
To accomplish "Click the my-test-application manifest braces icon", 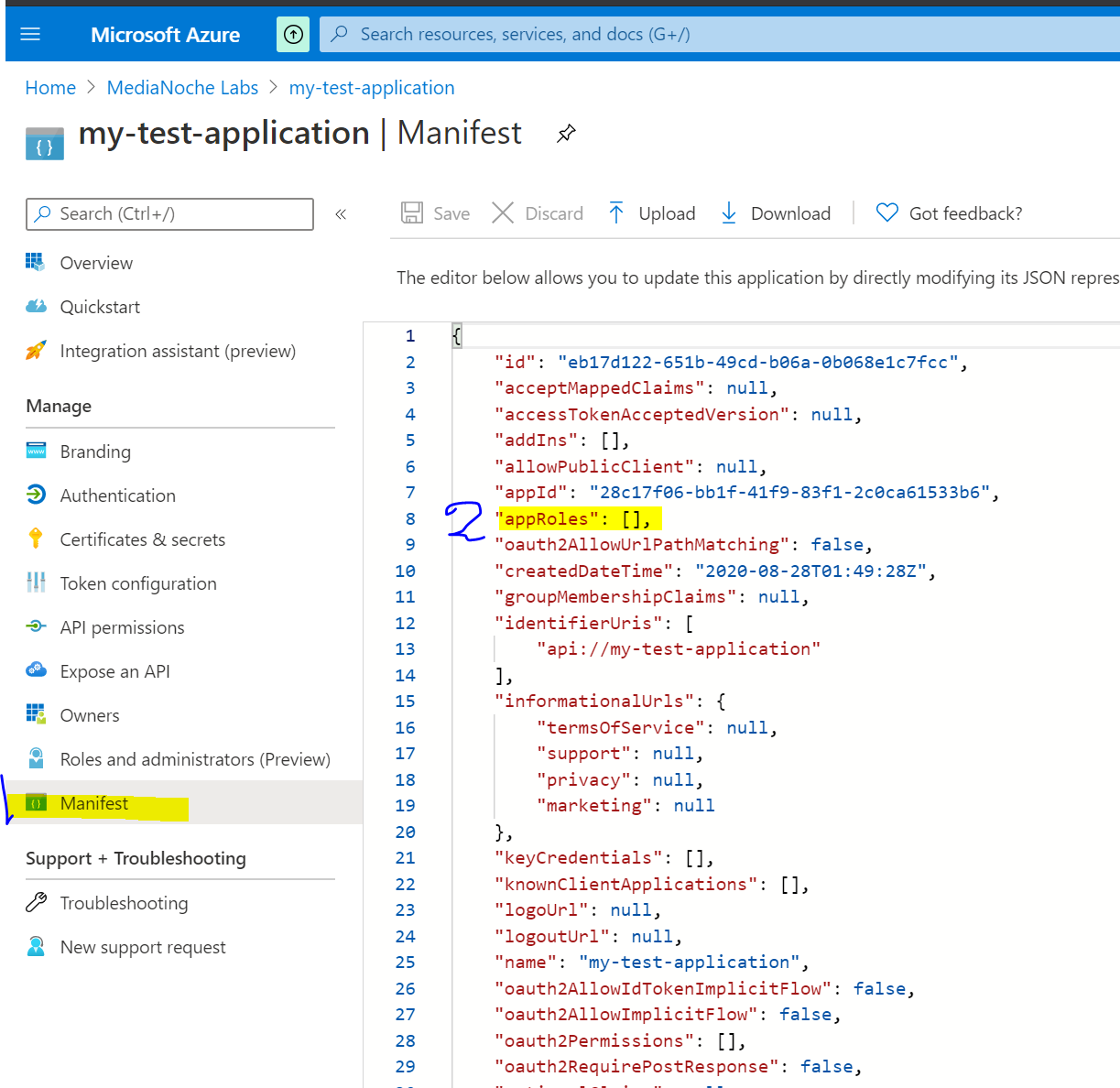I will 45,145.
